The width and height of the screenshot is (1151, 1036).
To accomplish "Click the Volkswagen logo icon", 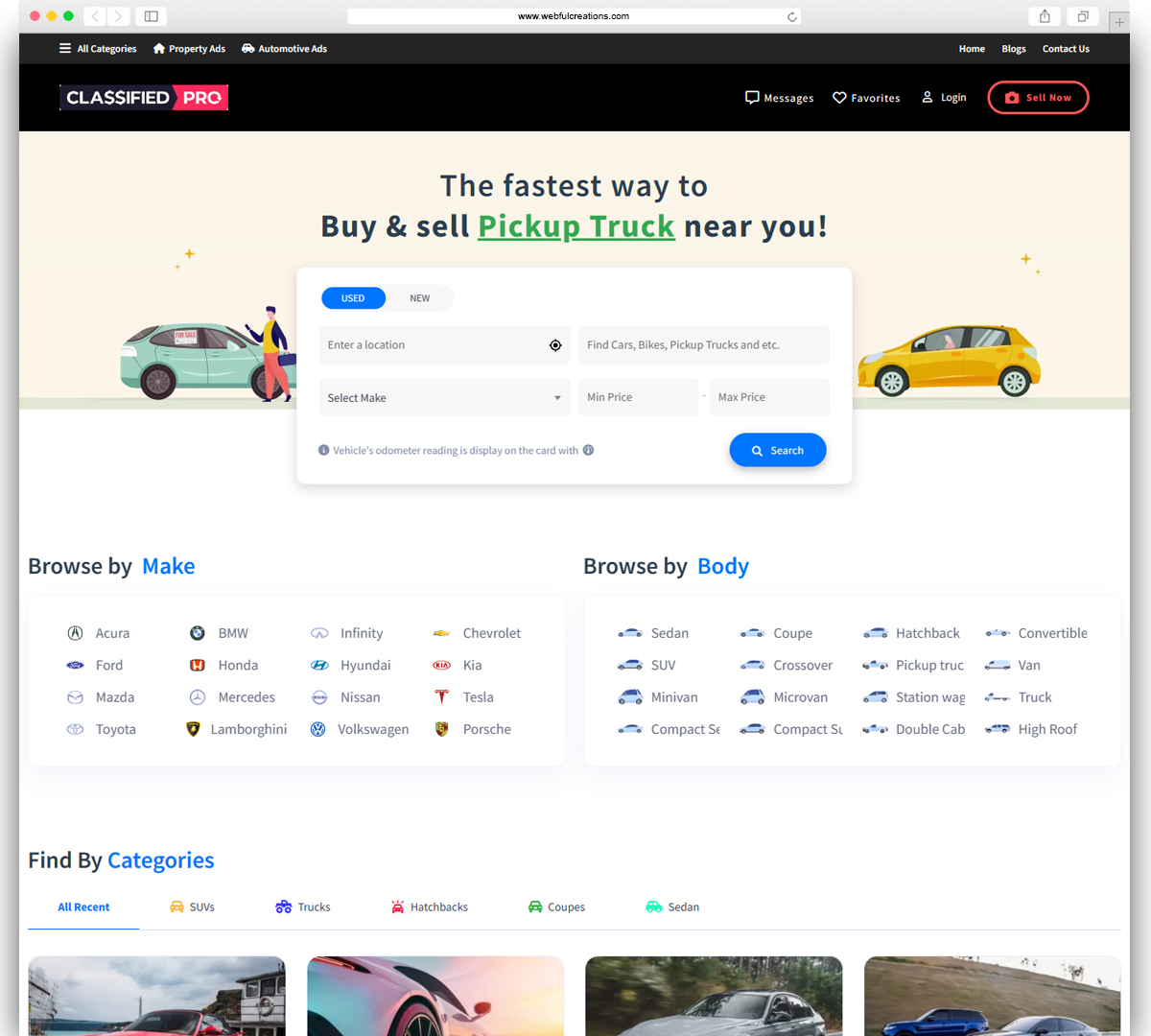I will 318,729.
